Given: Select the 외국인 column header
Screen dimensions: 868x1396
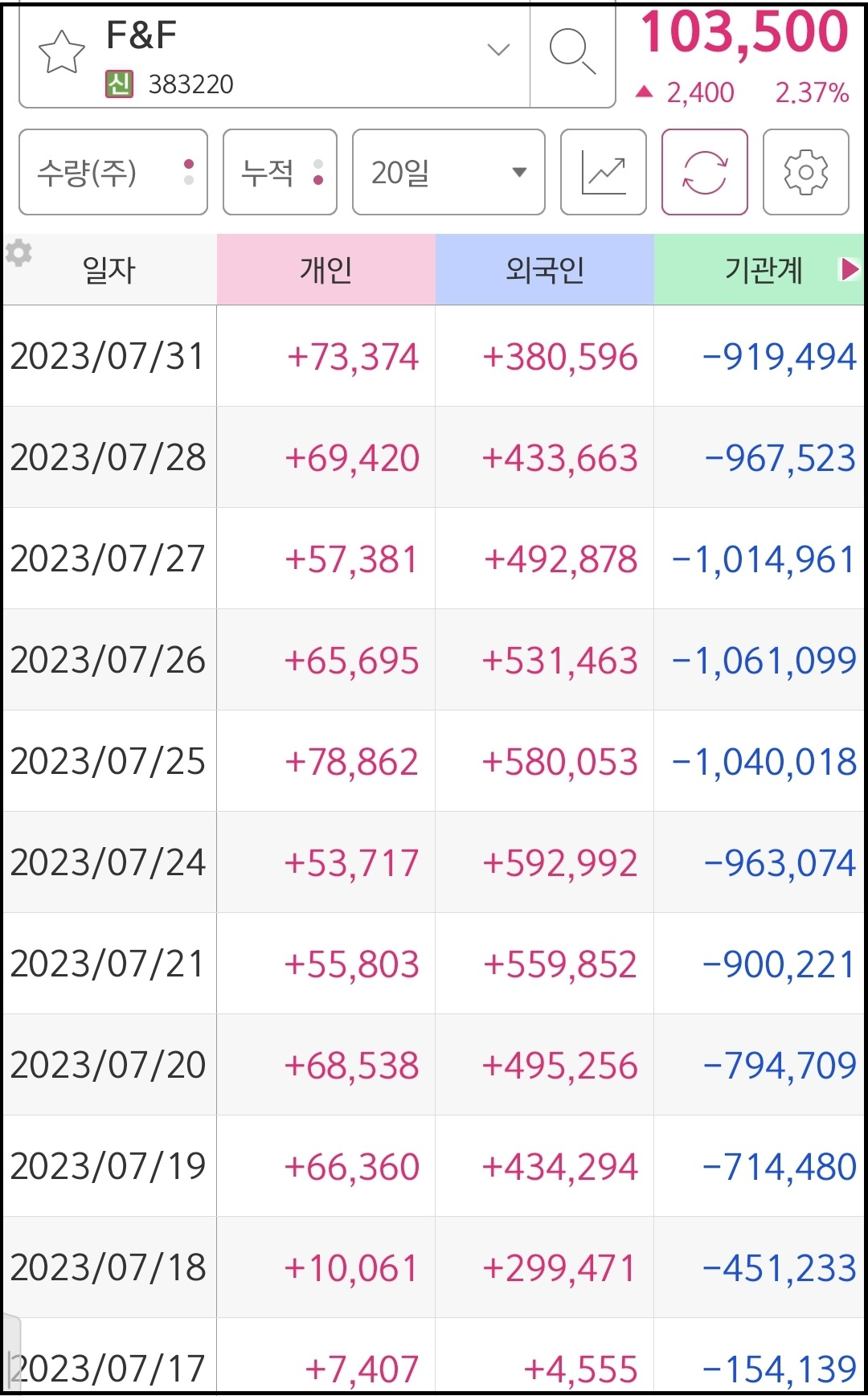Looking at the screenshot, I should pyautogui.click(x=545, y=270).
